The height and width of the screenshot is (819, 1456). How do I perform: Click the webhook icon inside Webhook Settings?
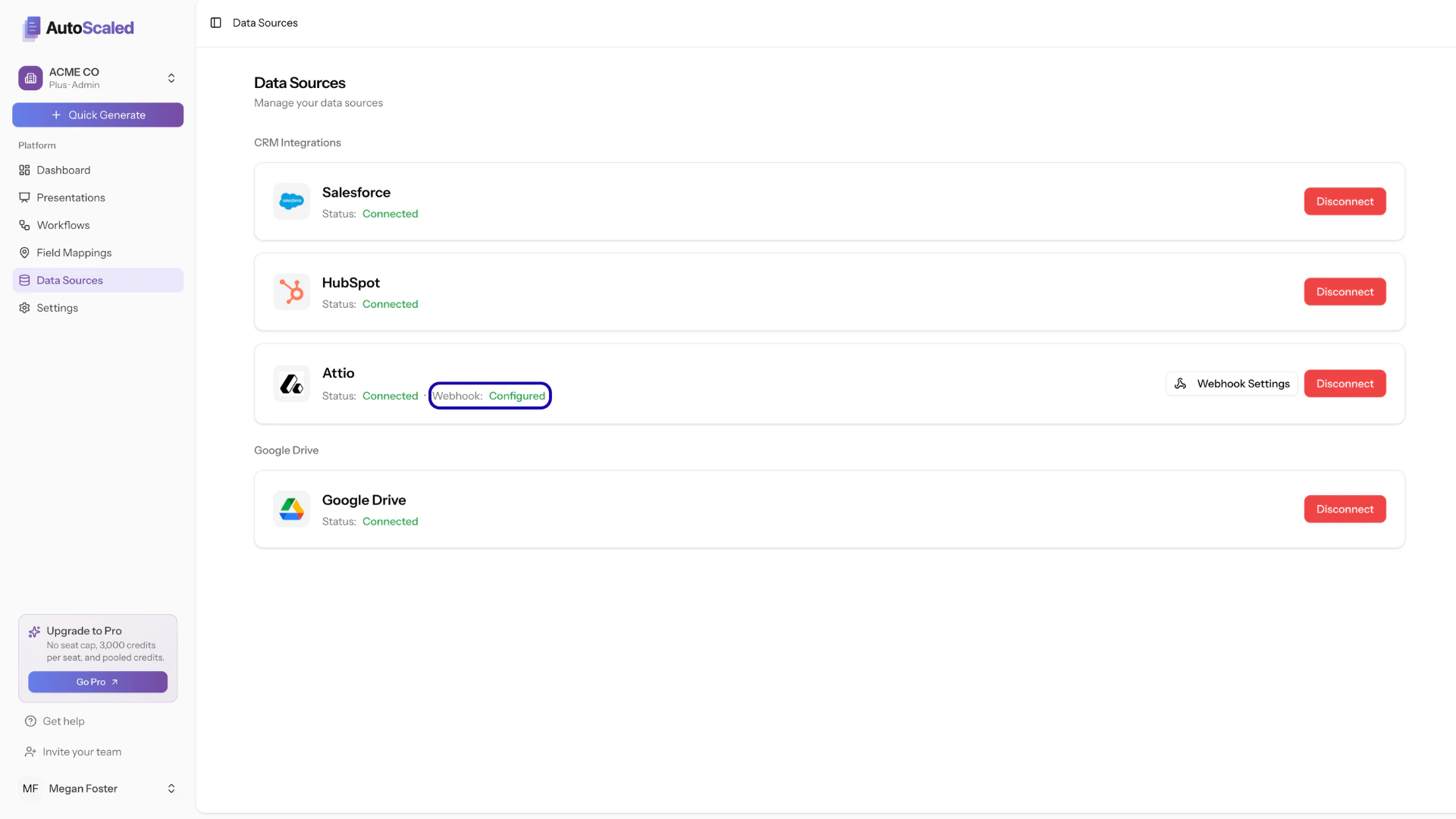tap(1181, 383)
